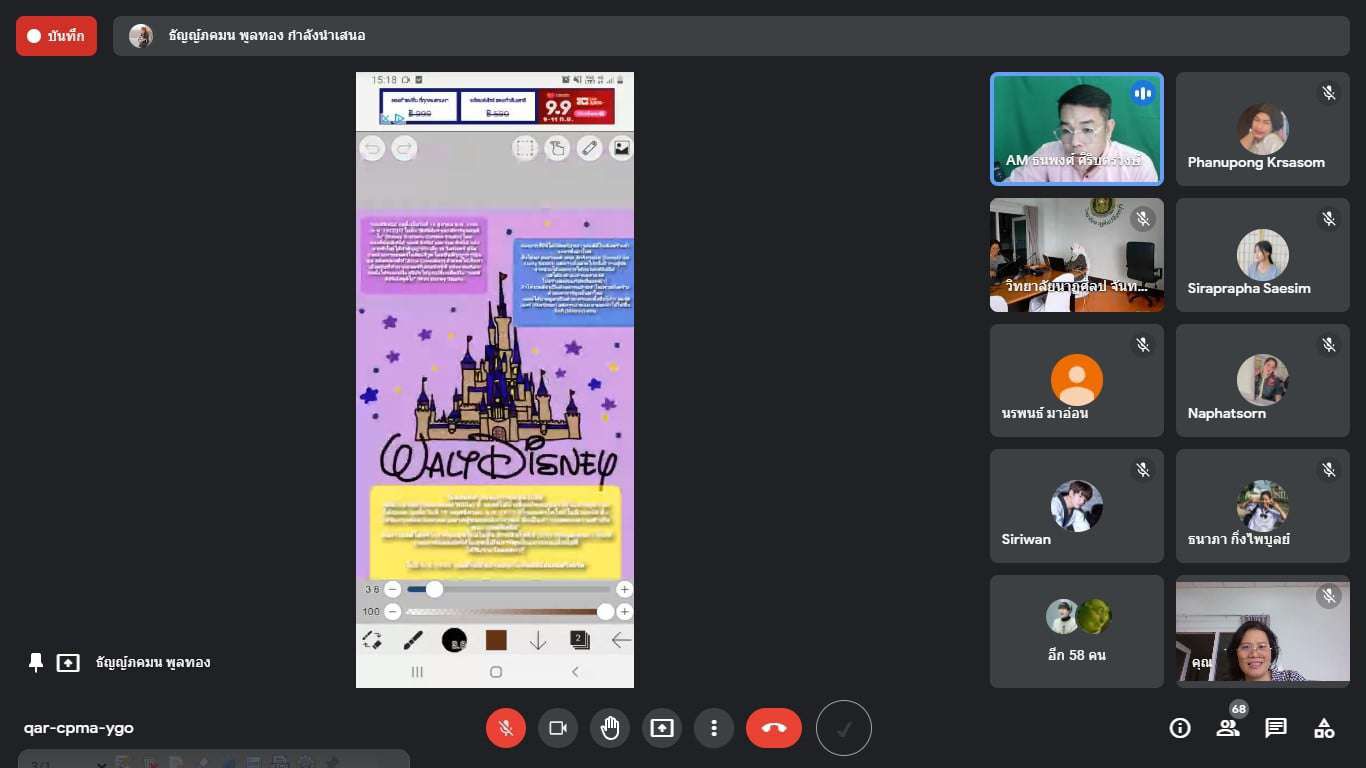
Task: Click the brush size slider handle
Action: pyautogui.click(x=434, y=589)
